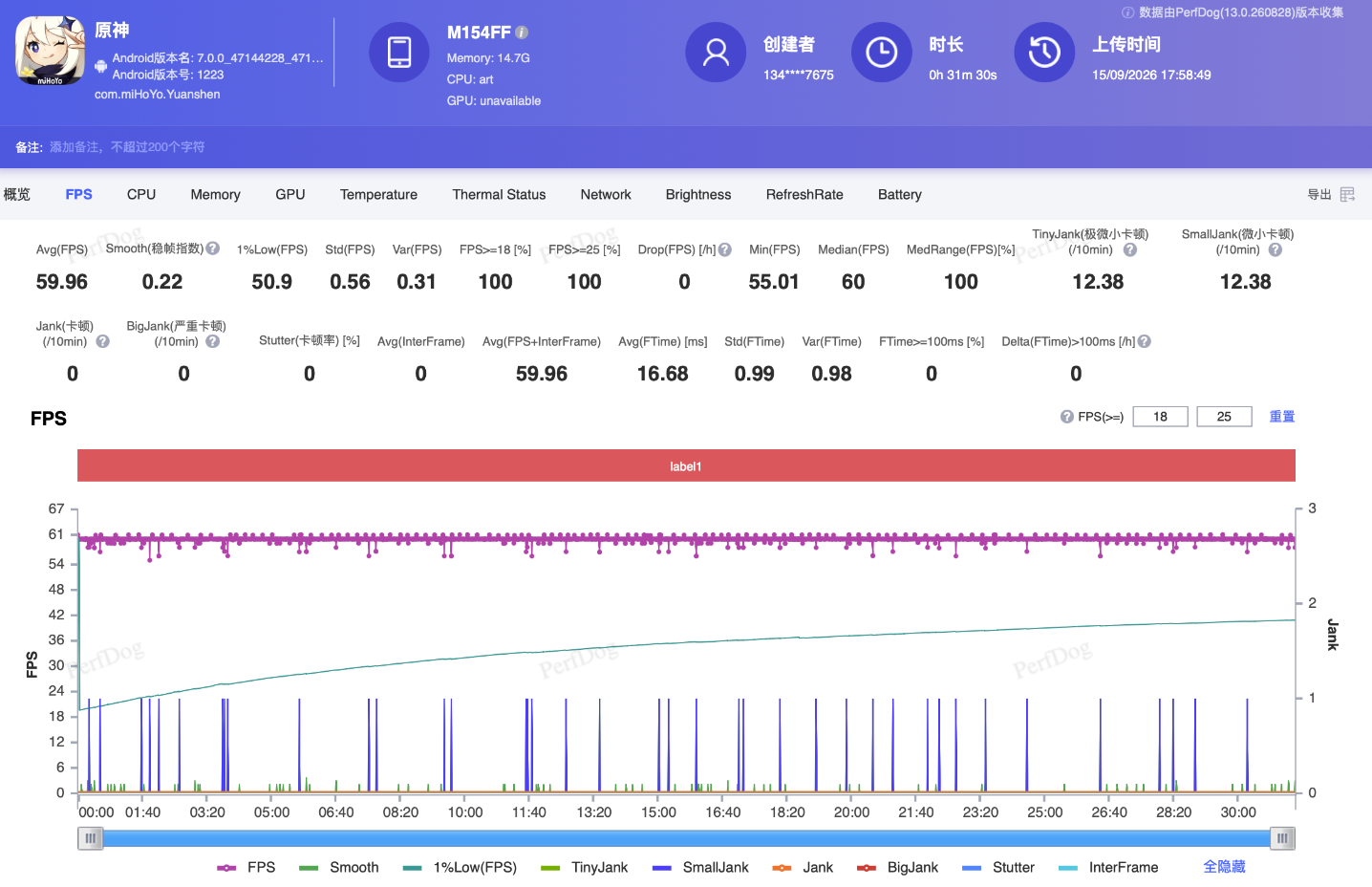Open the Memory tab

coord(216,194)
